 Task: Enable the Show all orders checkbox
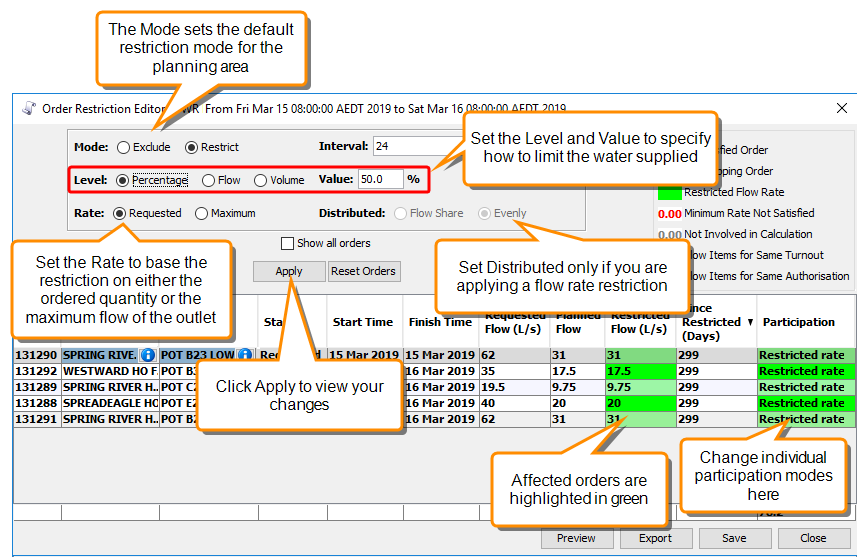(288, 243)
